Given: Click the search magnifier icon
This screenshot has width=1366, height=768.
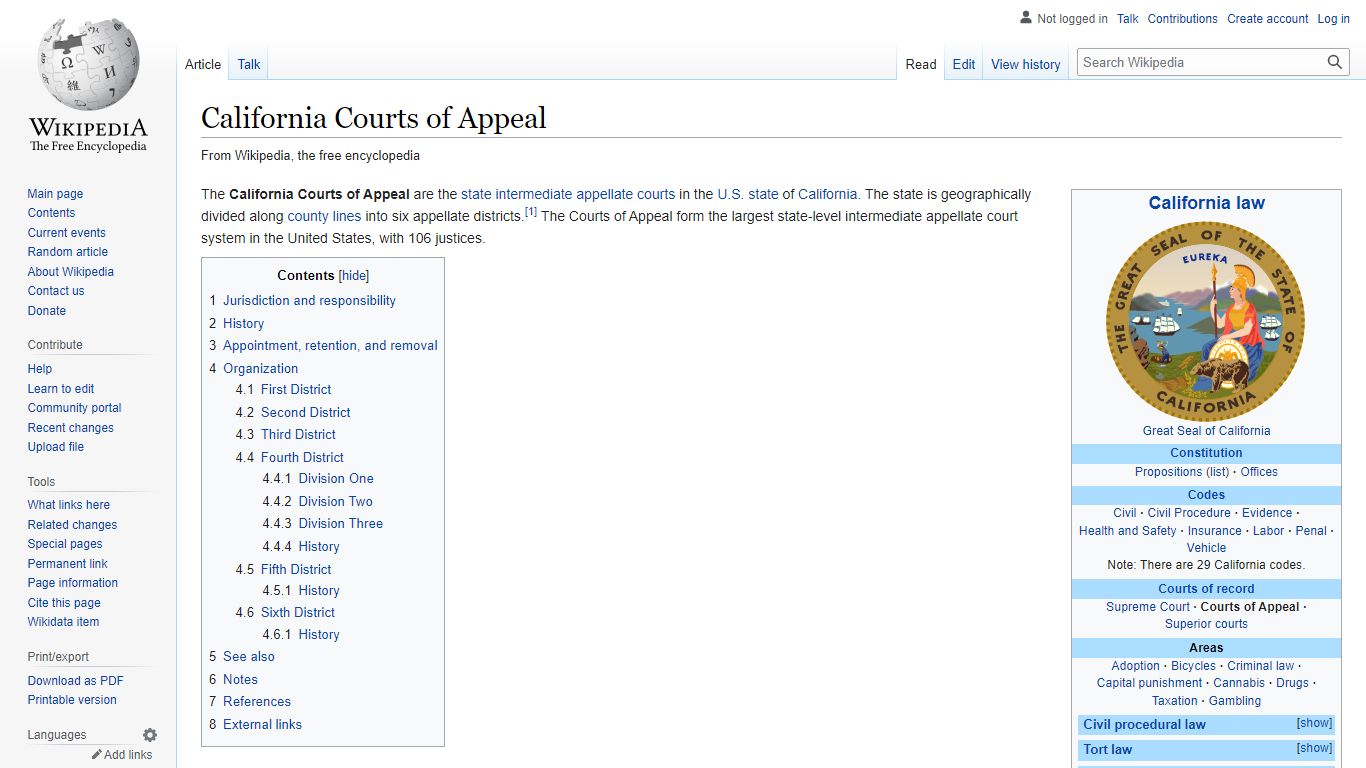Looking at the screenshot, I should (x=1335, y=62).
